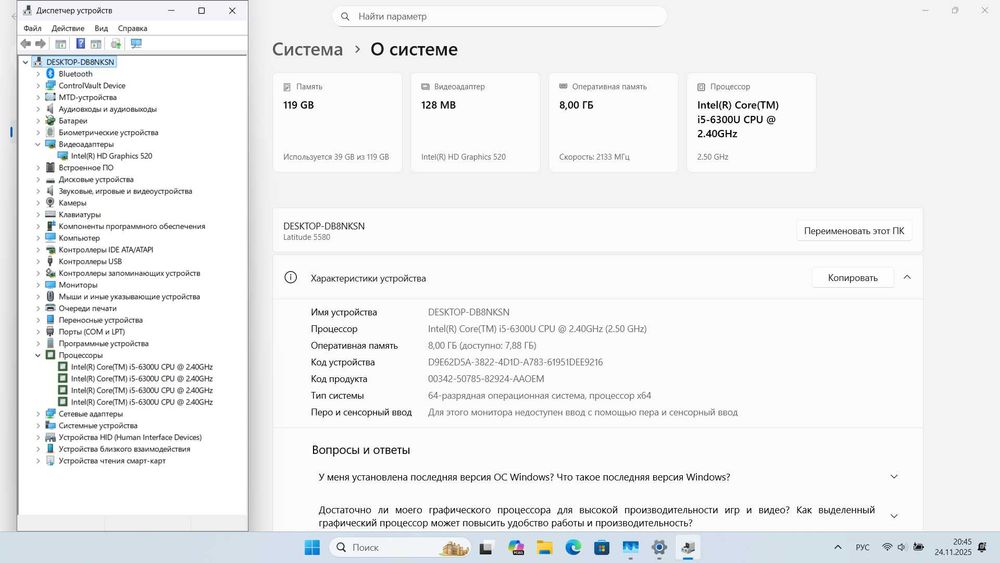Screen dimensions: 1000x563
Task: Click the Очереди печати printer icon
Action: pyautogui.click(x=50, y=308)
